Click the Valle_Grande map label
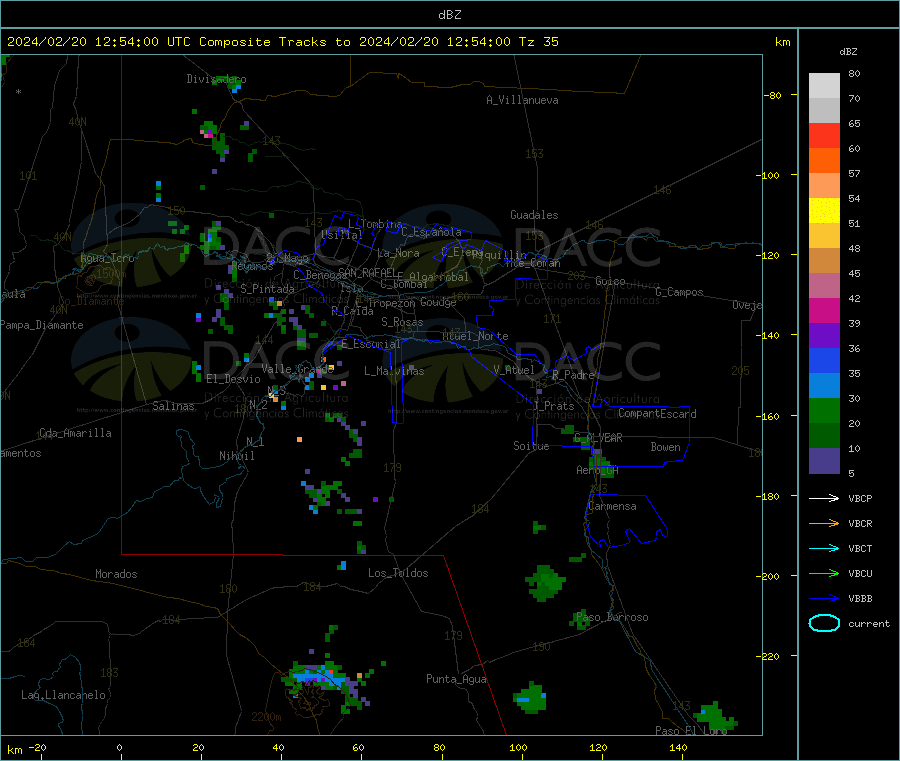This screenshot has width=900, height=761. pos(298,369)
